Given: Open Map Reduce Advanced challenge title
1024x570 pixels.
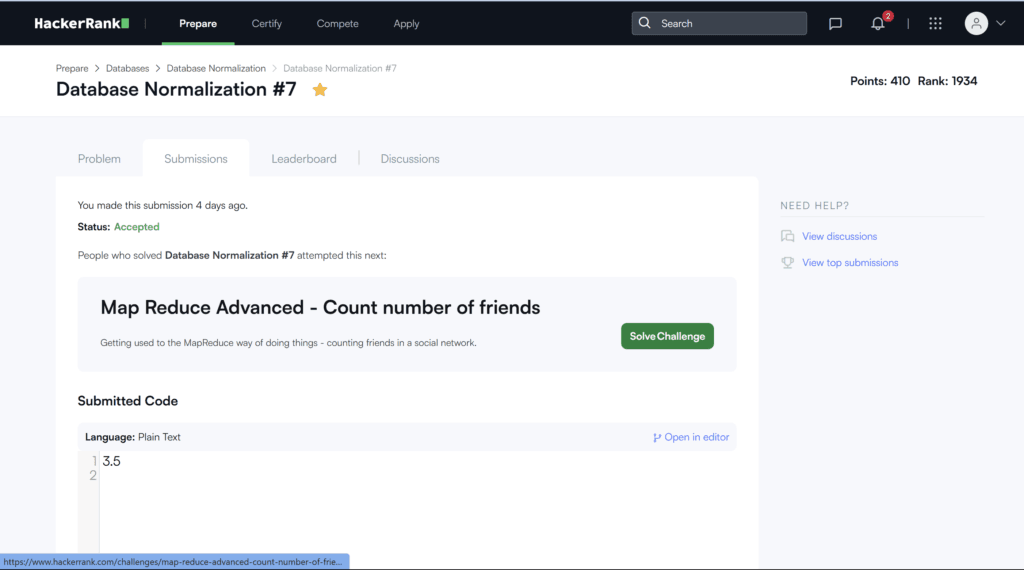Looking at the screenshot, I should point(320,308).
